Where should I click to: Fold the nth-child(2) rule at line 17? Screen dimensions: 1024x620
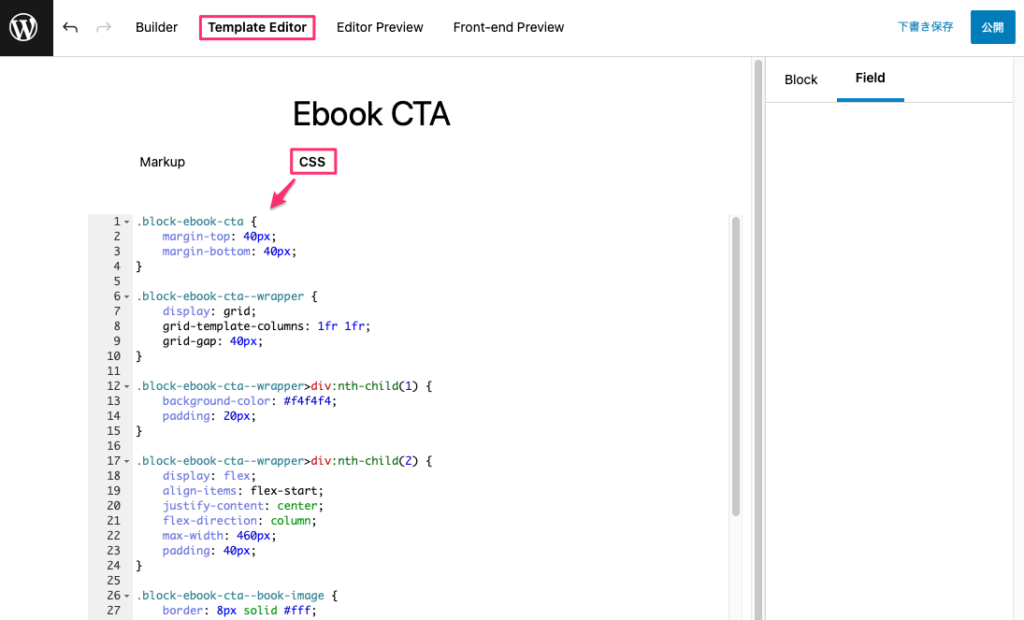coord(127,461)
